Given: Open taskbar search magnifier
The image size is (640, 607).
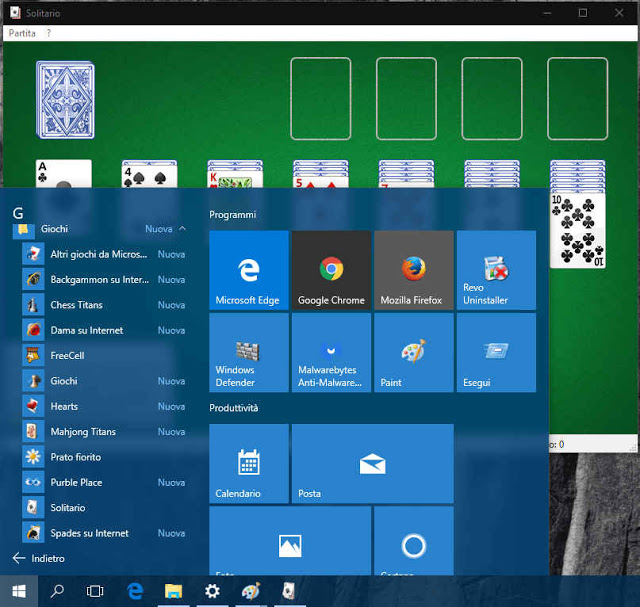Looking at the screenshot, I should pyautogui.click(x=57, y=591).
